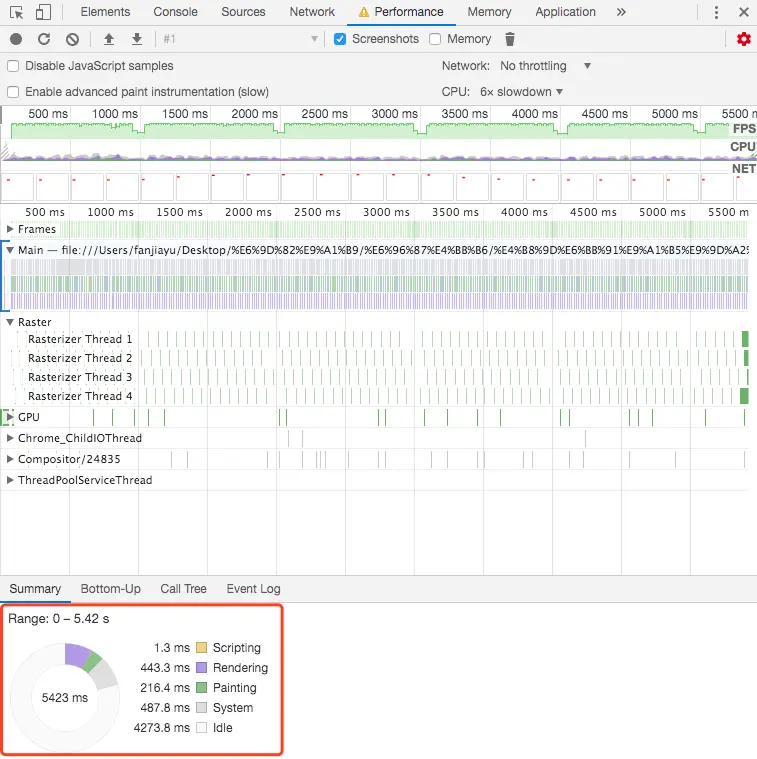The height and width of the screenshot is (759, 757).
Task: Activate the inspect element picker icon
Action: (x=16, y=12)
